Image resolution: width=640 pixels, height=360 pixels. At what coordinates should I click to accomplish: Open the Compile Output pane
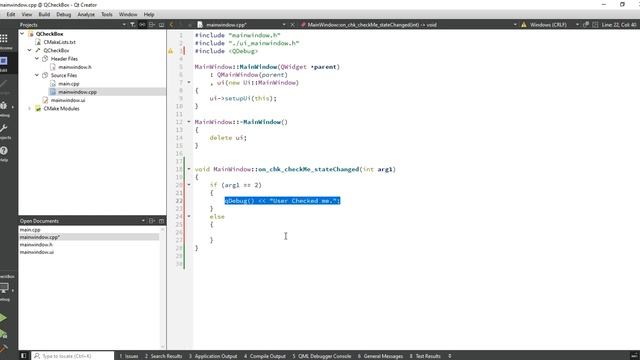265,356
